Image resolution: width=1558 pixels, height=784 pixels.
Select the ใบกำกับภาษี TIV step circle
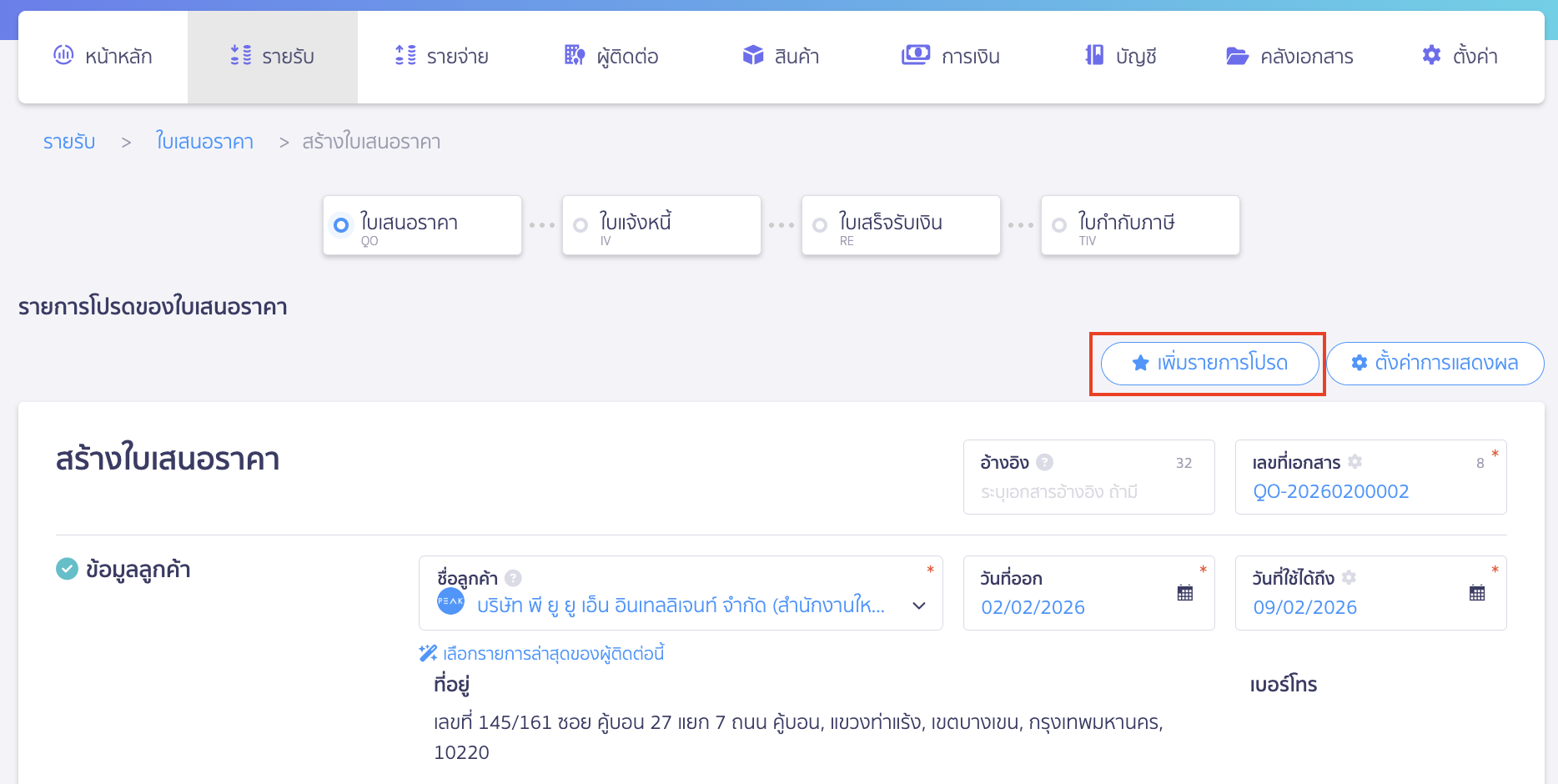[1059, 224]
